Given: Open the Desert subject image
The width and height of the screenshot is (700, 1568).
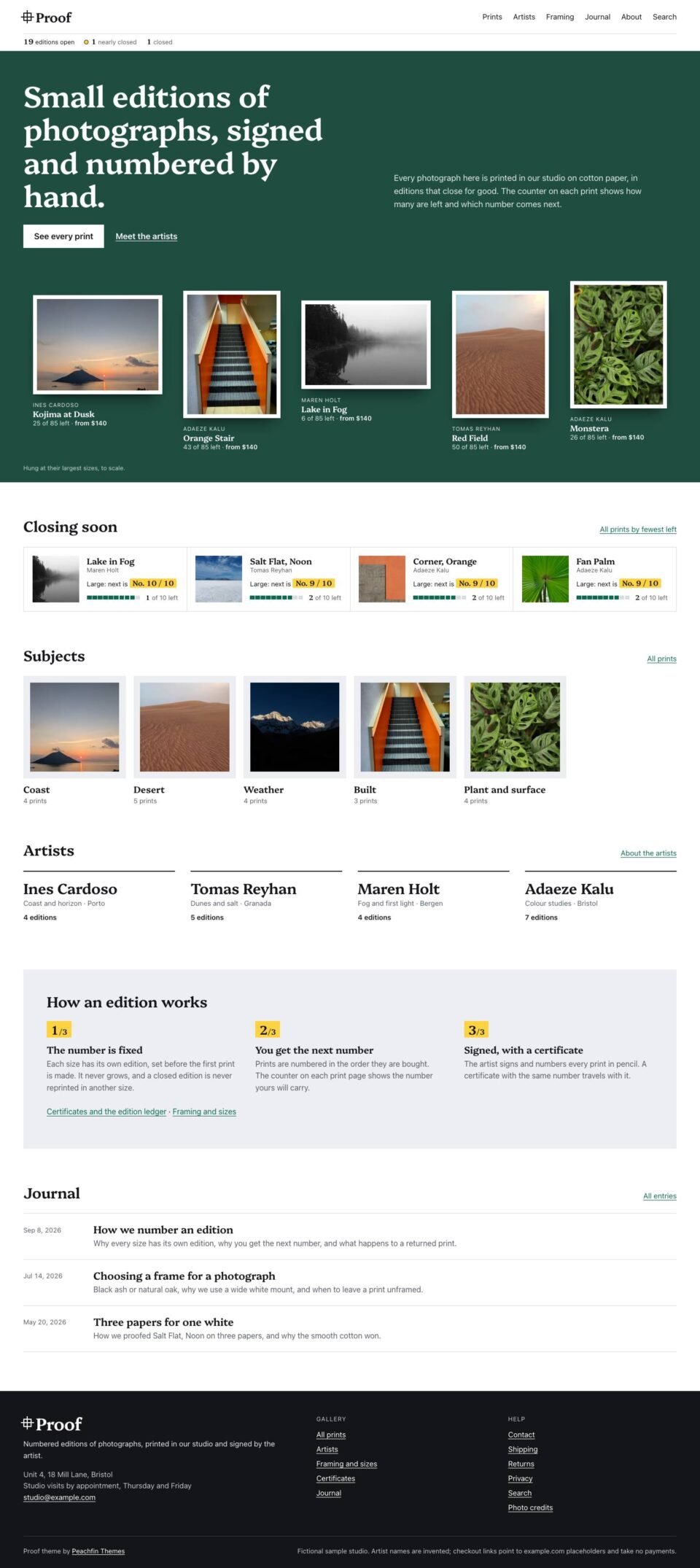Looking at the screenshot, I should 184,727.
